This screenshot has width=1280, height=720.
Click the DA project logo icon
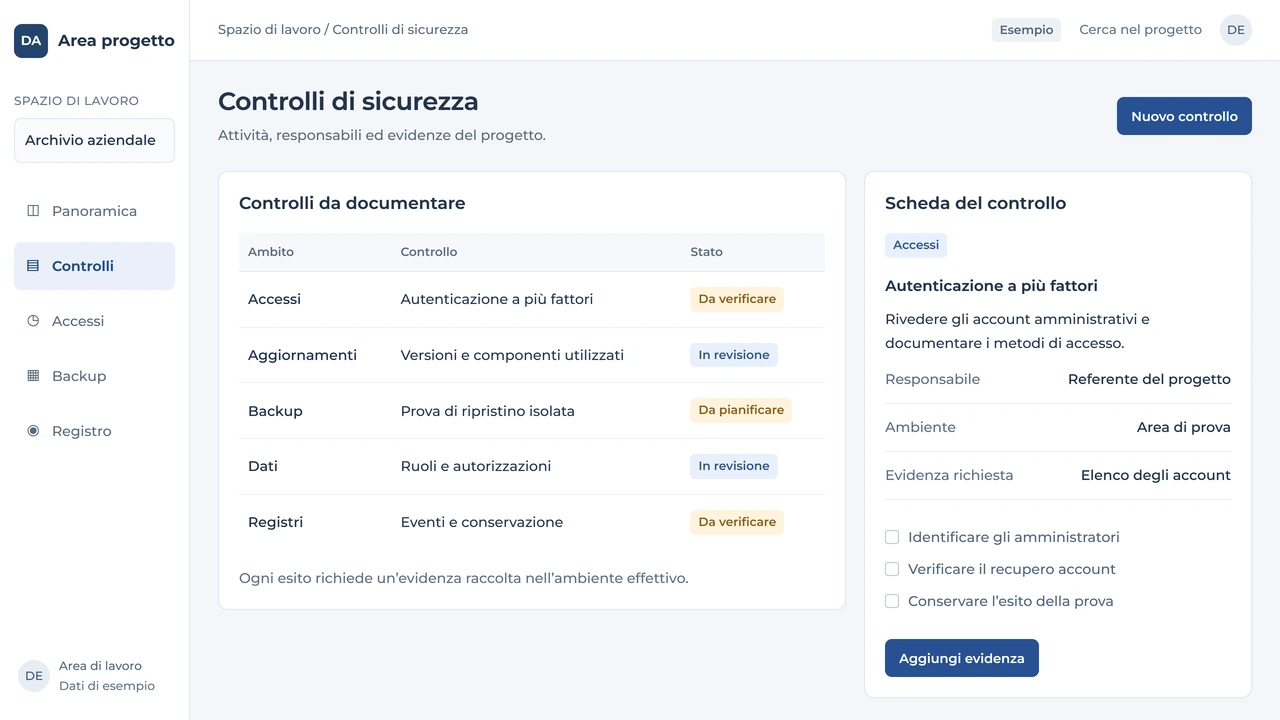click(x=31, y=41)
